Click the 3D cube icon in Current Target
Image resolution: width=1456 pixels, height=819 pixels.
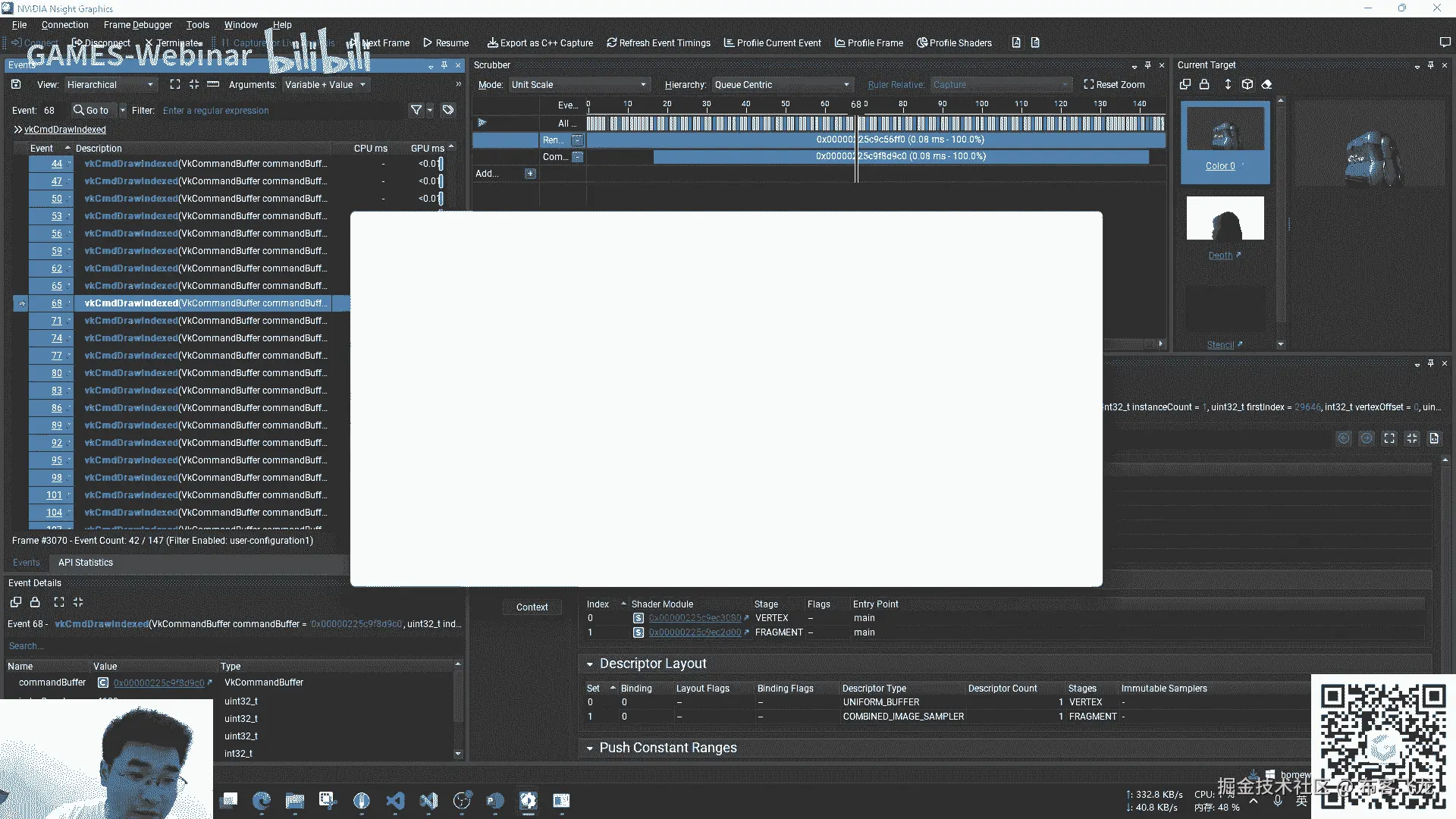(1247, 84)
